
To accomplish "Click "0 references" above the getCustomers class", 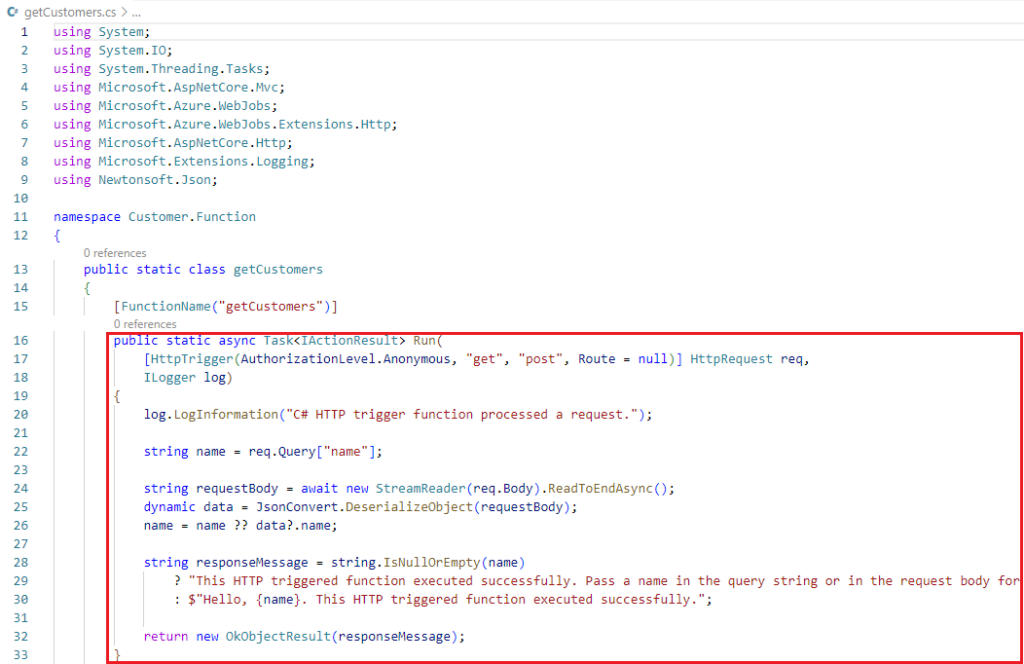I will point(115,253).
